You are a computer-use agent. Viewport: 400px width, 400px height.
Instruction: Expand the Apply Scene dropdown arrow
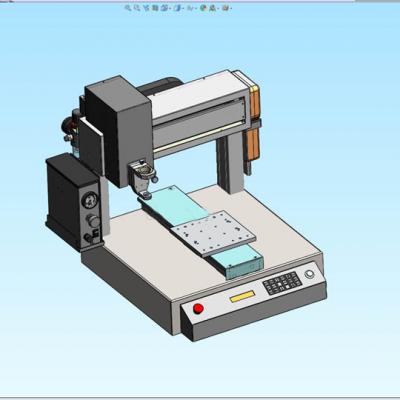coord(218,8)
